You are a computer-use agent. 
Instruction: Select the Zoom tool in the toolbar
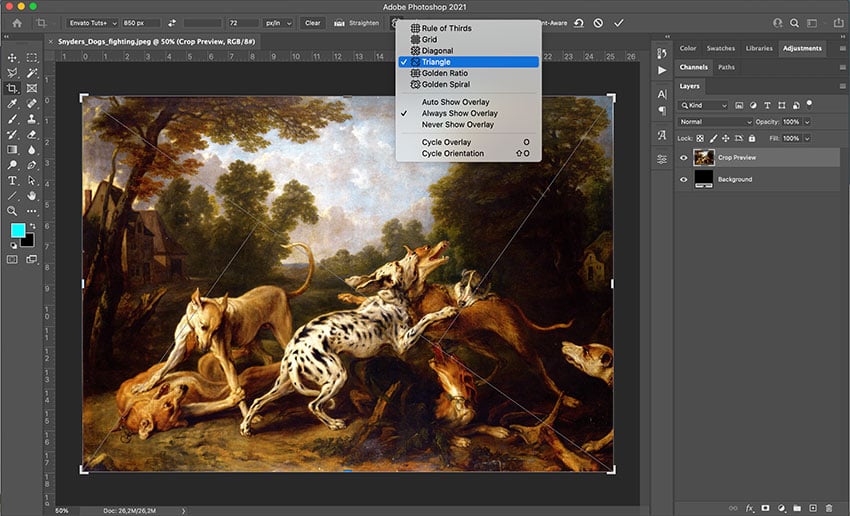(13, 211)
